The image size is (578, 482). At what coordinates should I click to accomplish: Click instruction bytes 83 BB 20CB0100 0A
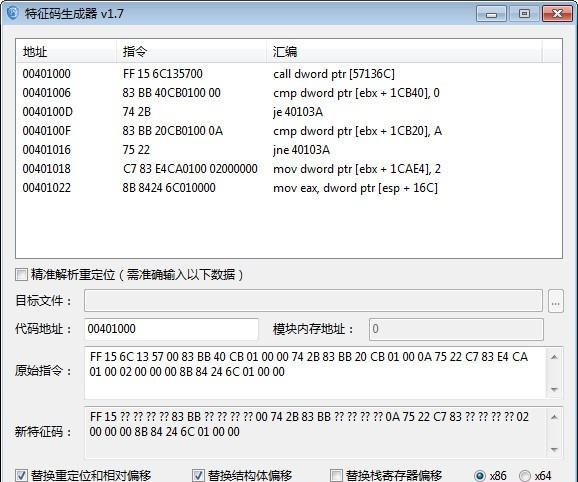click(173, 131)
